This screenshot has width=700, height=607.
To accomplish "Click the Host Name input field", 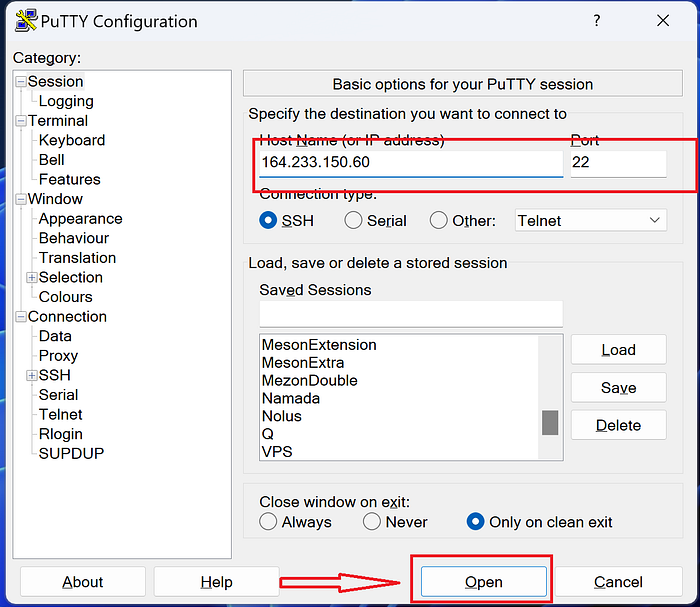I will click(x=410, y=162).
